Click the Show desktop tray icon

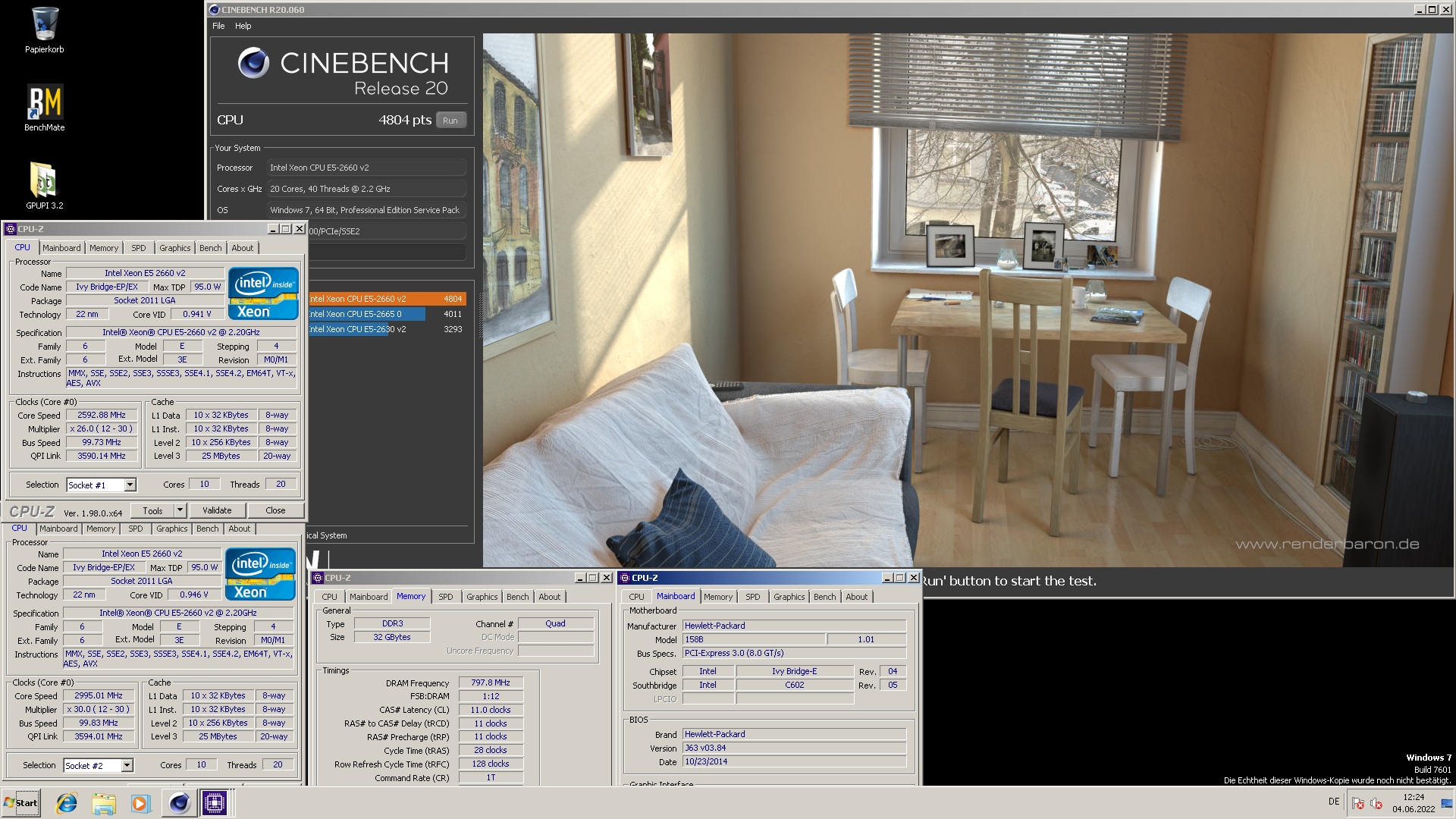pos(1447,803)
